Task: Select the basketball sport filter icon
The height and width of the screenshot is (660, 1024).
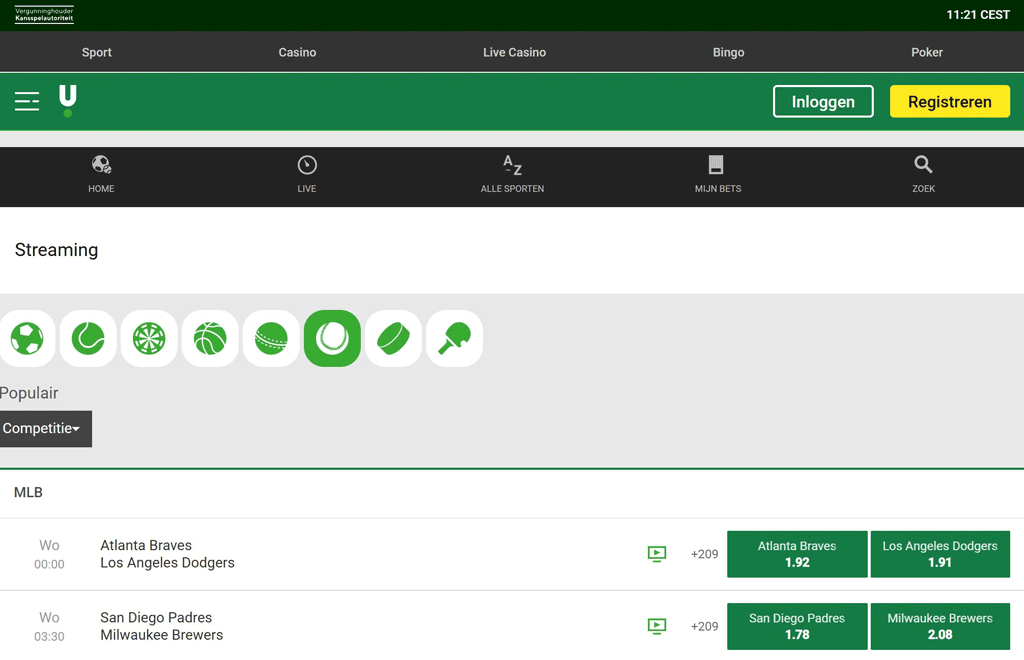Action: pyautogui.click(x=210, y=338)
